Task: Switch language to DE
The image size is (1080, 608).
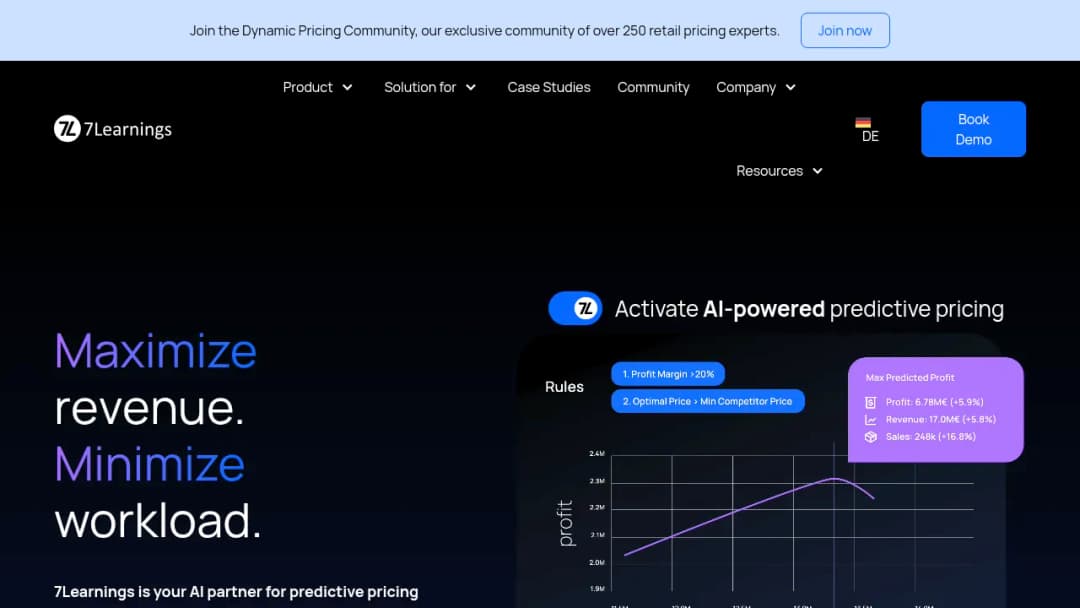Action: [x=870, y=136]
